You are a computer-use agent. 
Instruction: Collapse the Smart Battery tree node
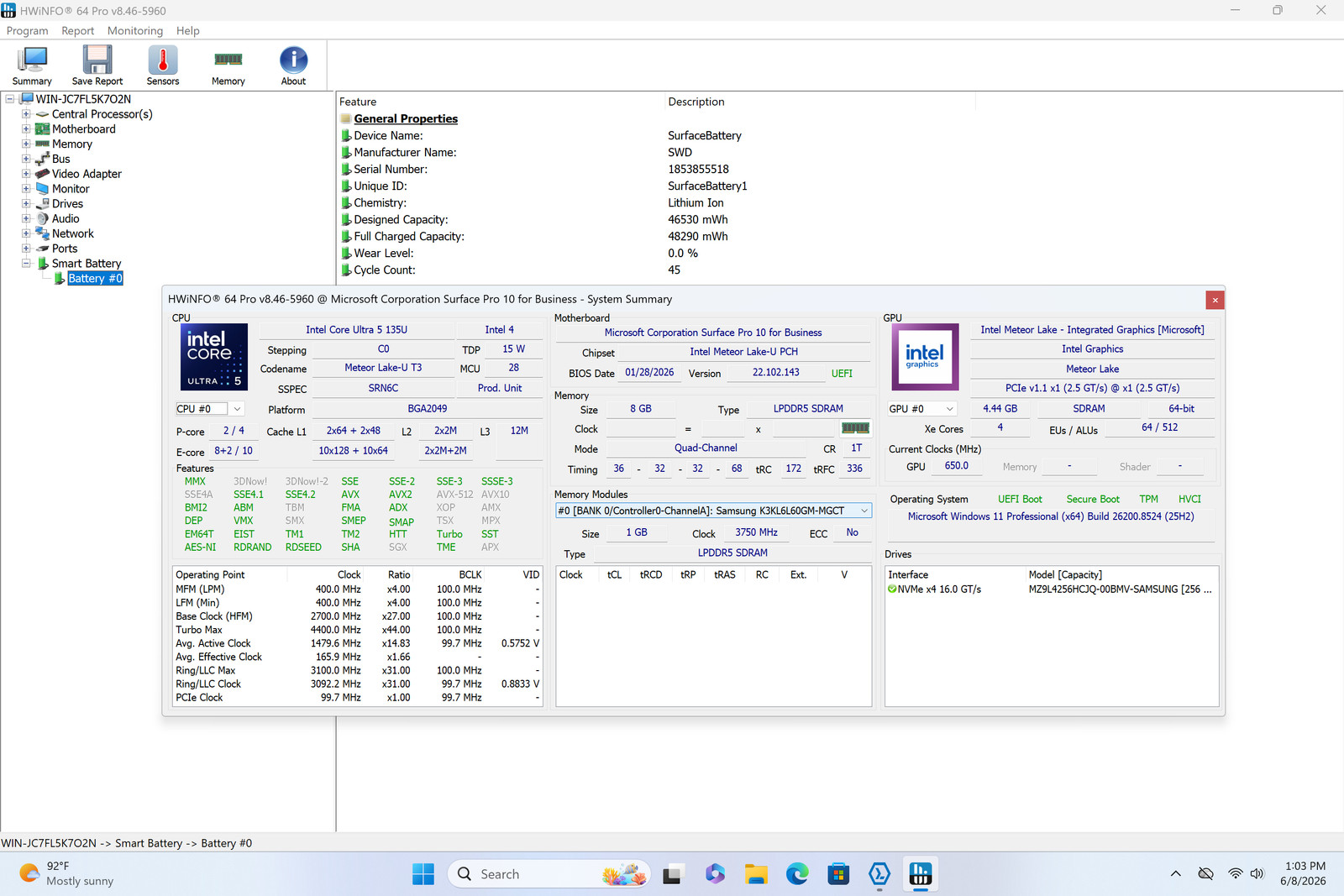[26, 264]
